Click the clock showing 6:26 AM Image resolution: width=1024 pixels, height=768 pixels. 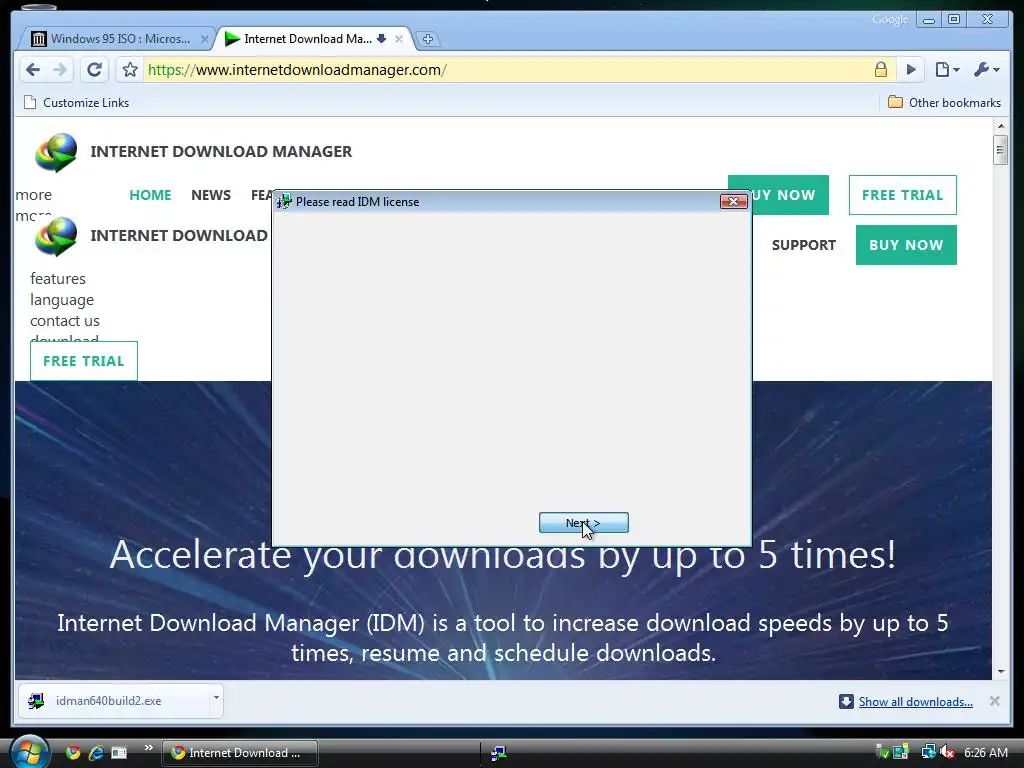(985, 752)
